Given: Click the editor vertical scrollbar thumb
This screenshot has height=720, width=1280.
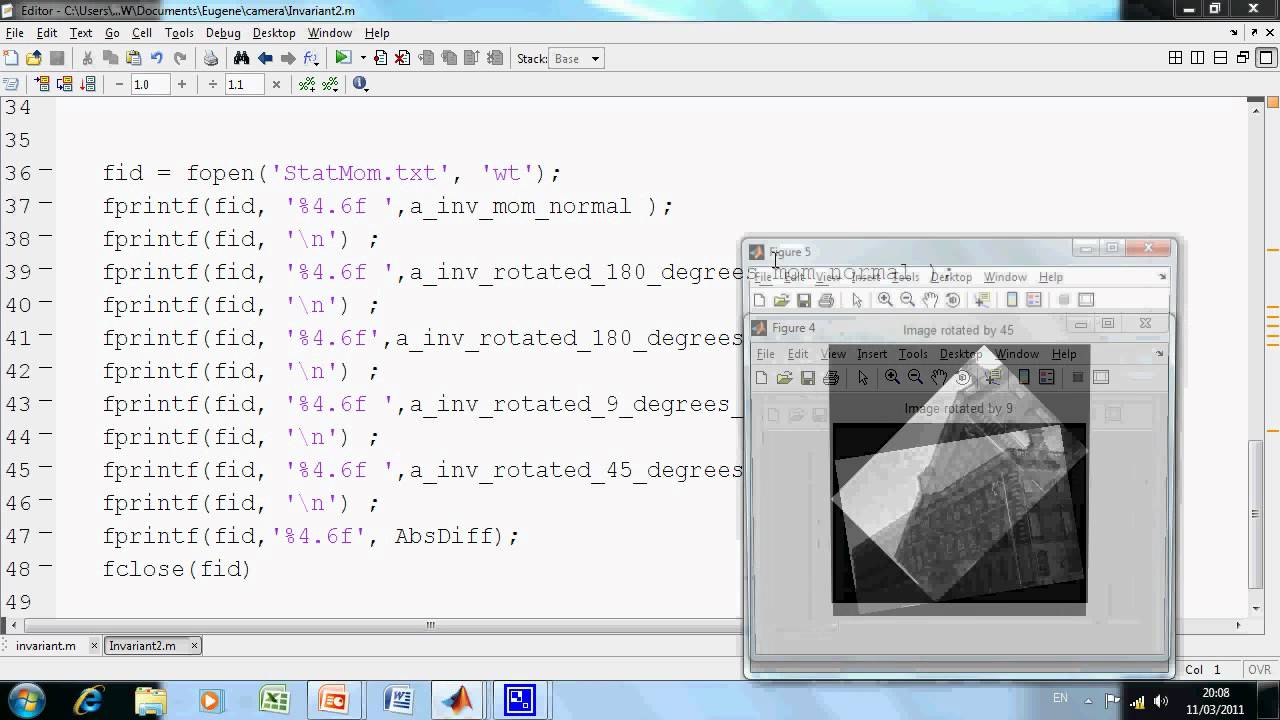Looking at the screenshot, I should (1257, 515).
